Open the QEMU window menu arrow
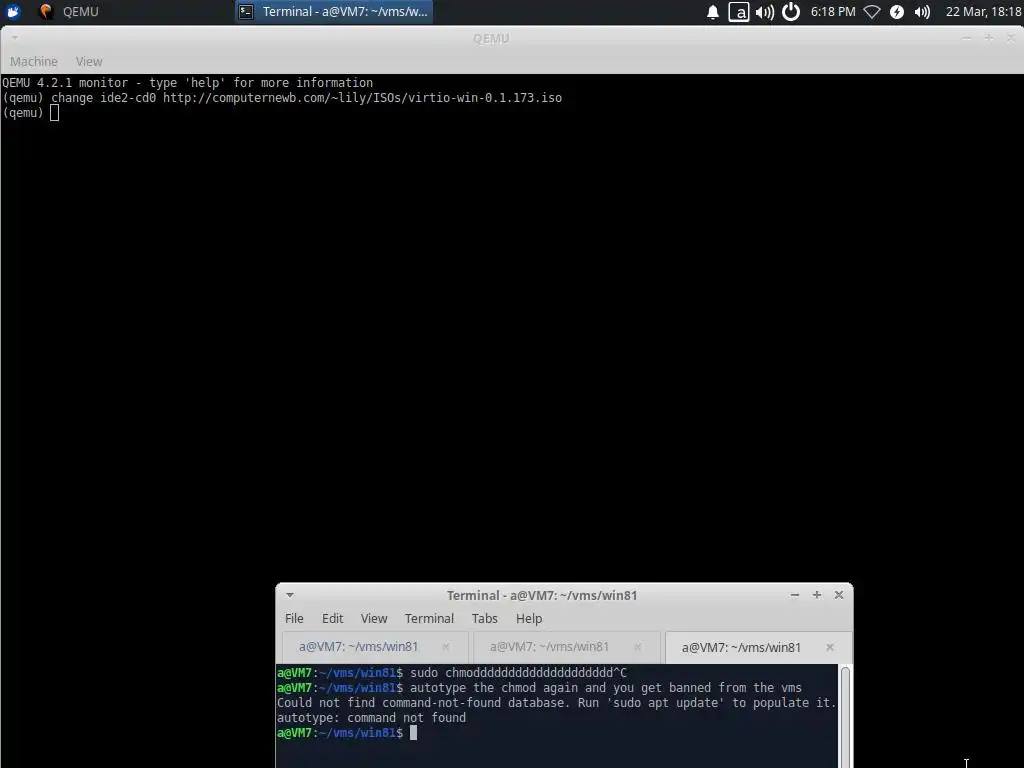The image size is (1024, 768). (x=14, y=38)
